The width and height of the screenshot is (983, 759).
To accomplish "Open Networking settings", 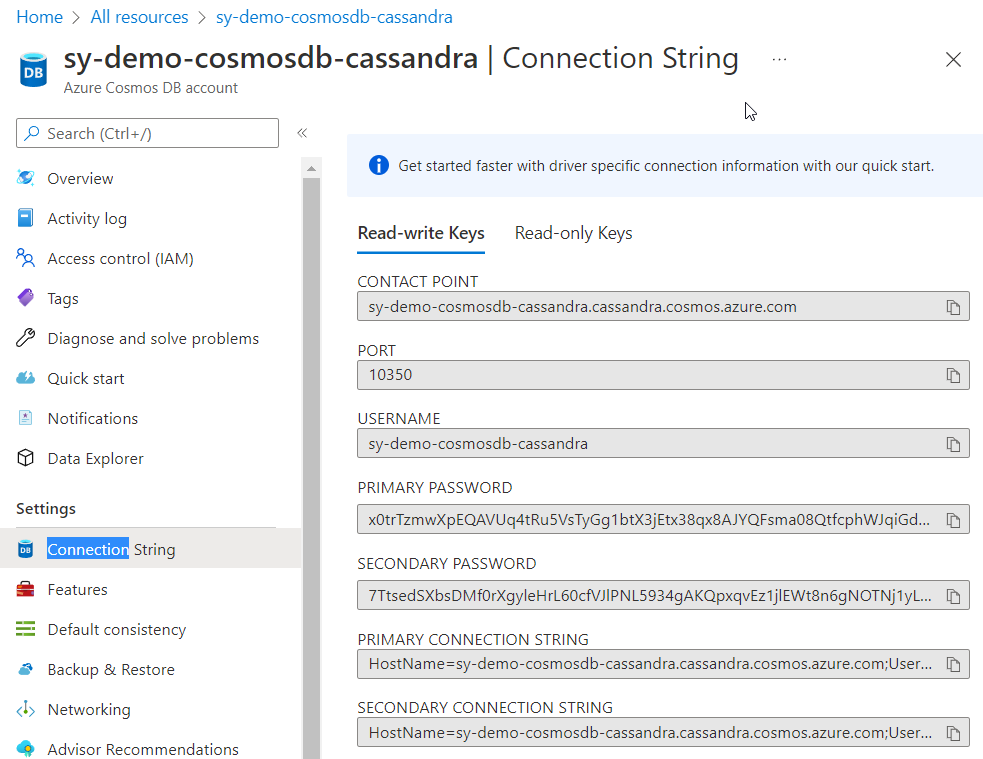I will tap(89, 709).
